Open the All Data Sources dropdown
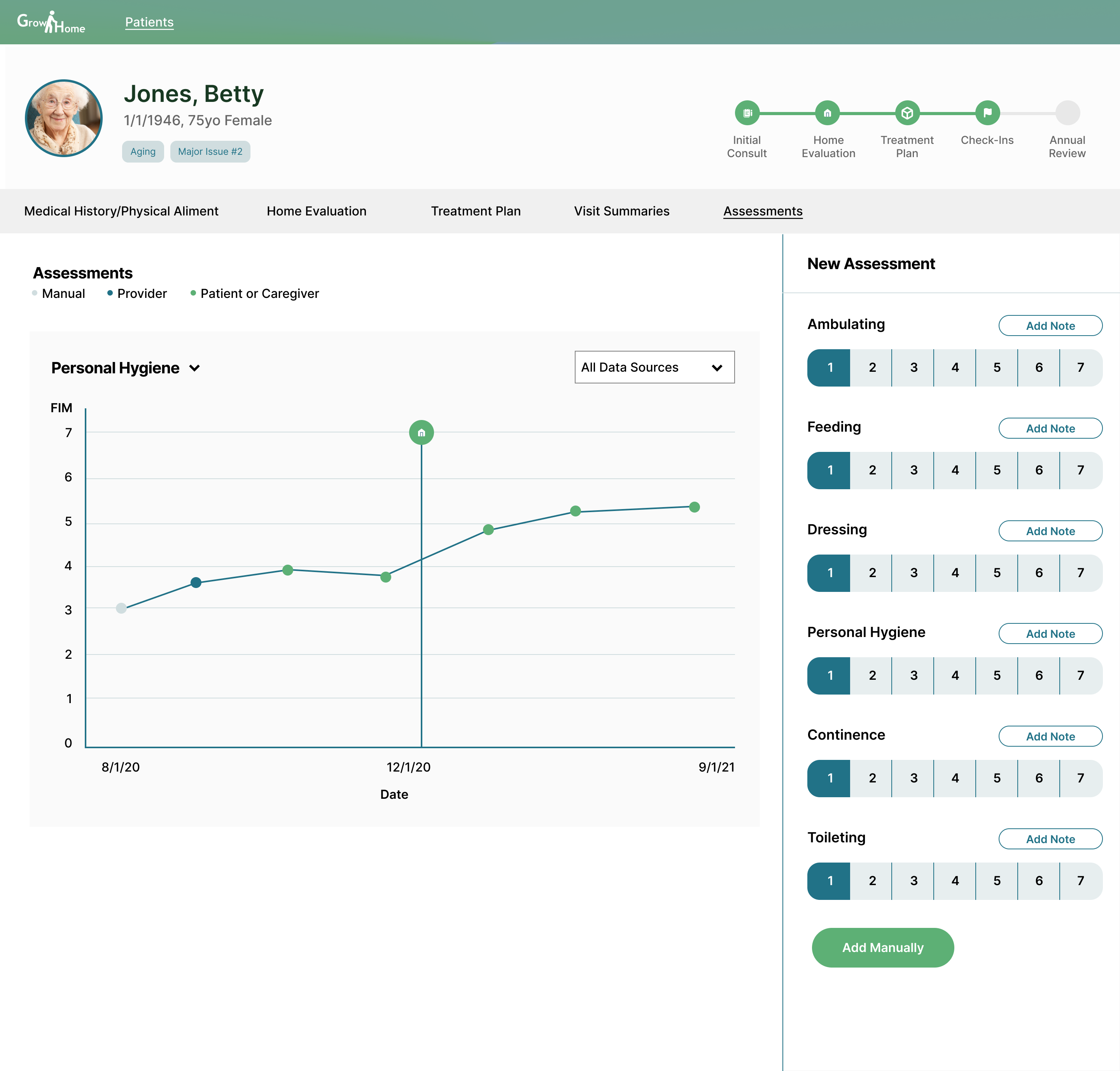The image size is (1120, 1071). 654,367
